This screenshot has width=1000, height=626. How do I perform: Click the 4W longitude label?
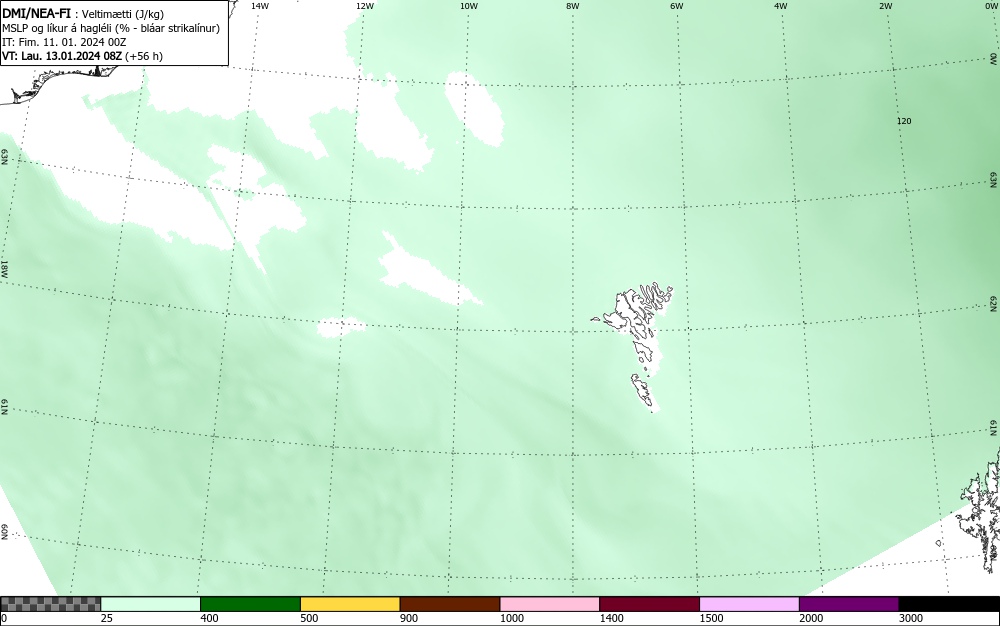pos(781,6)
